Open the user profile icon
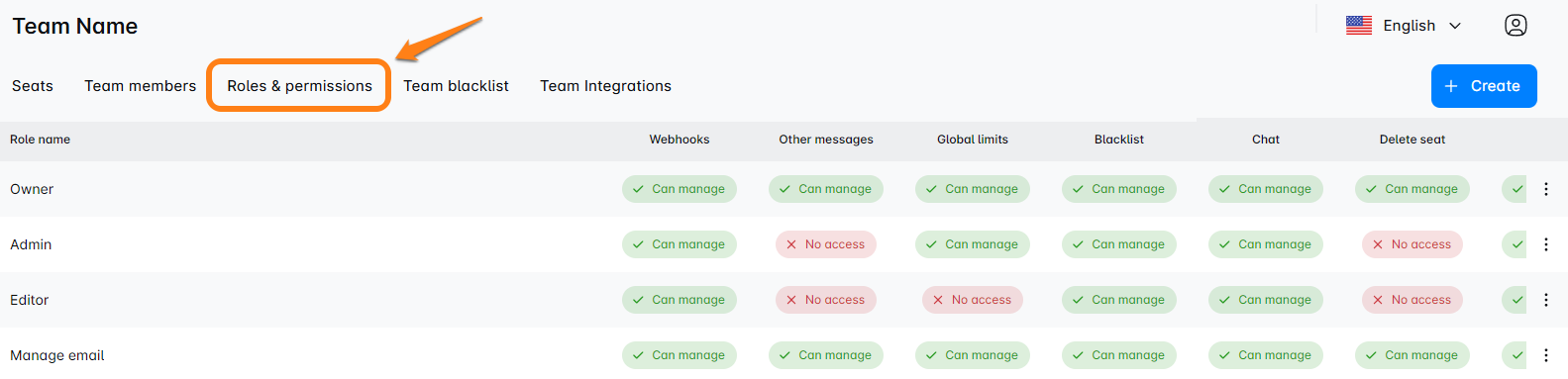This screenshot has height=379, width=1568. (1516, 26)
